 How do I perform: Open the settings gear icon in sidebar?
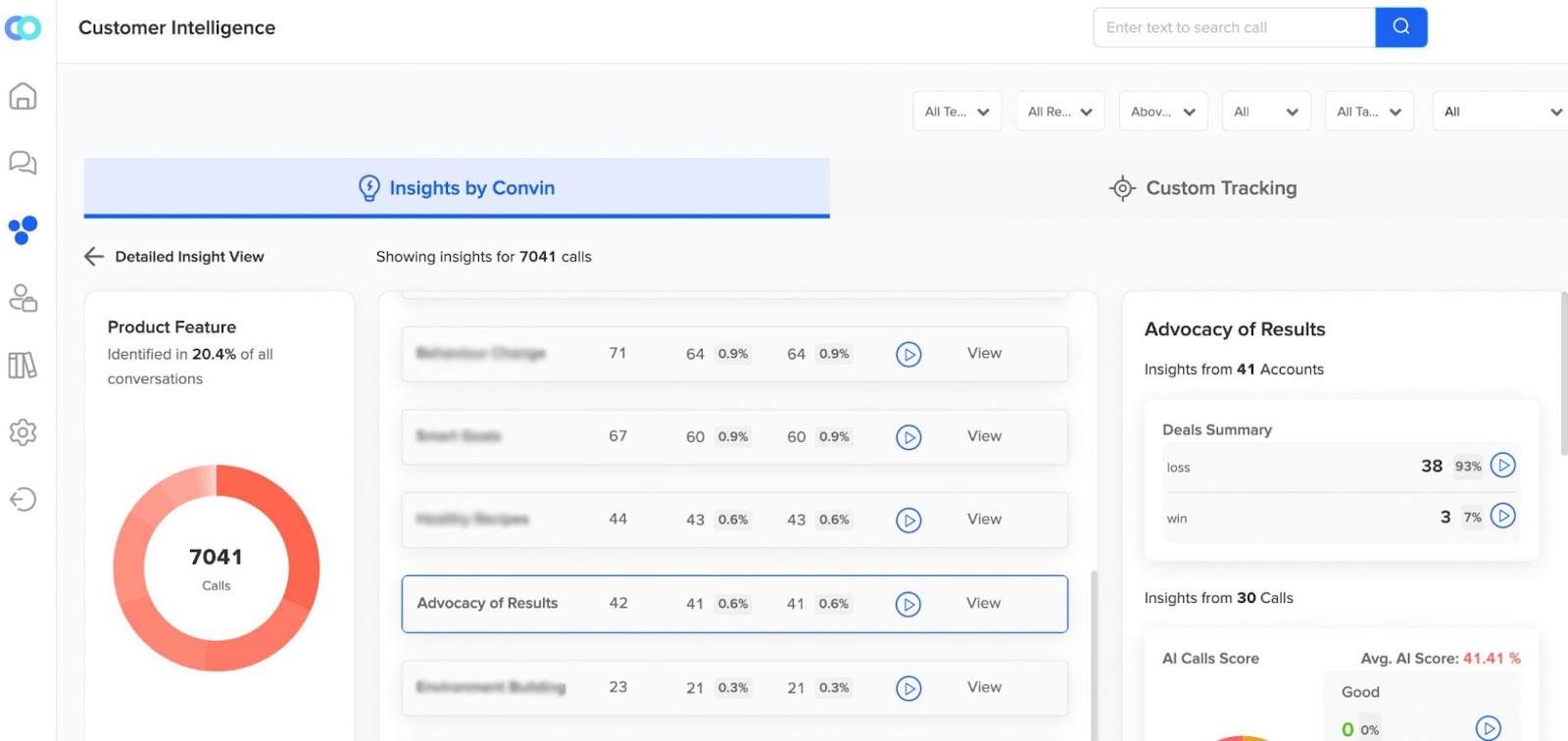click(x=23, y=432)
